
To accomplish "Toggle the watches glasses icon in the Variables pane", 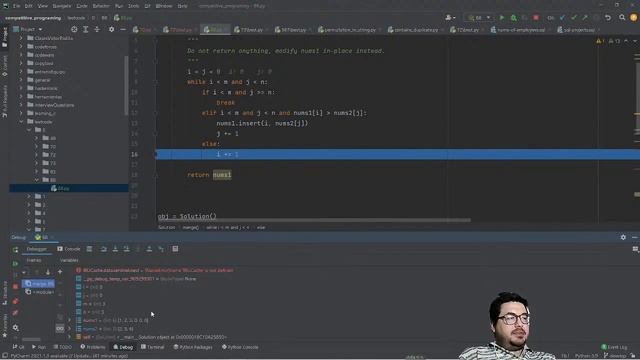I will pyautogui.click(x=60, y=329).
